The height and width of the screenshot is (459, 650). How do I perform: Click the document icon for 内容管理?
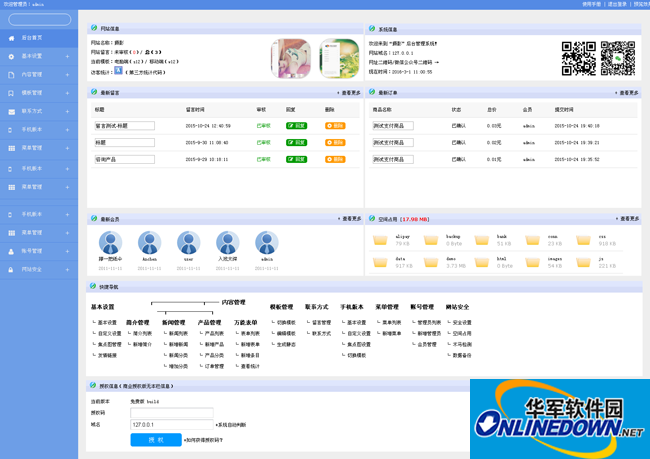click(x=11, y=75)
